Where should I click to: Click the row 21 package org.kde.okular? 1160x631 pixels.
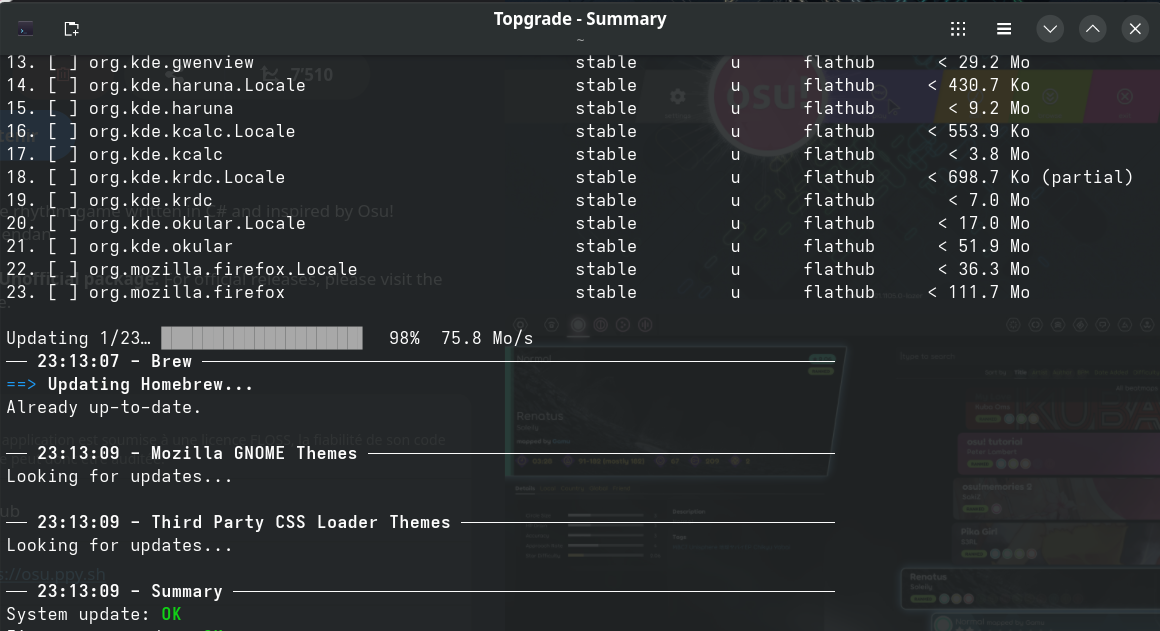click(161, 246)
